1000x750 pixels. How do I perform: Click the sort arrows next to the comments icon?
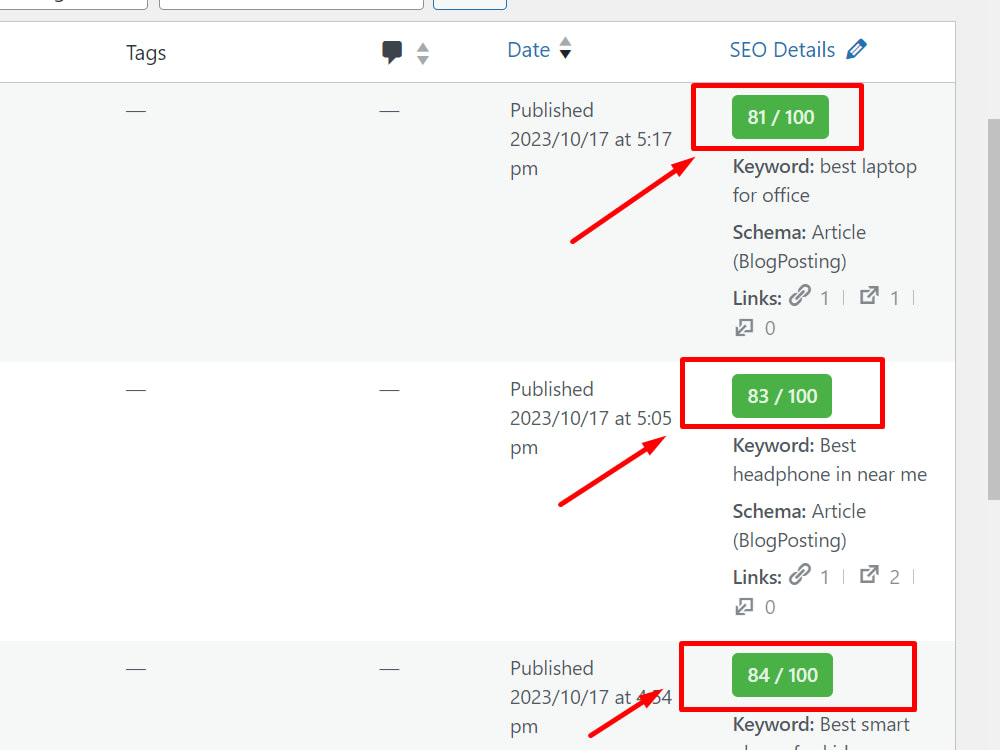[422, 53]
